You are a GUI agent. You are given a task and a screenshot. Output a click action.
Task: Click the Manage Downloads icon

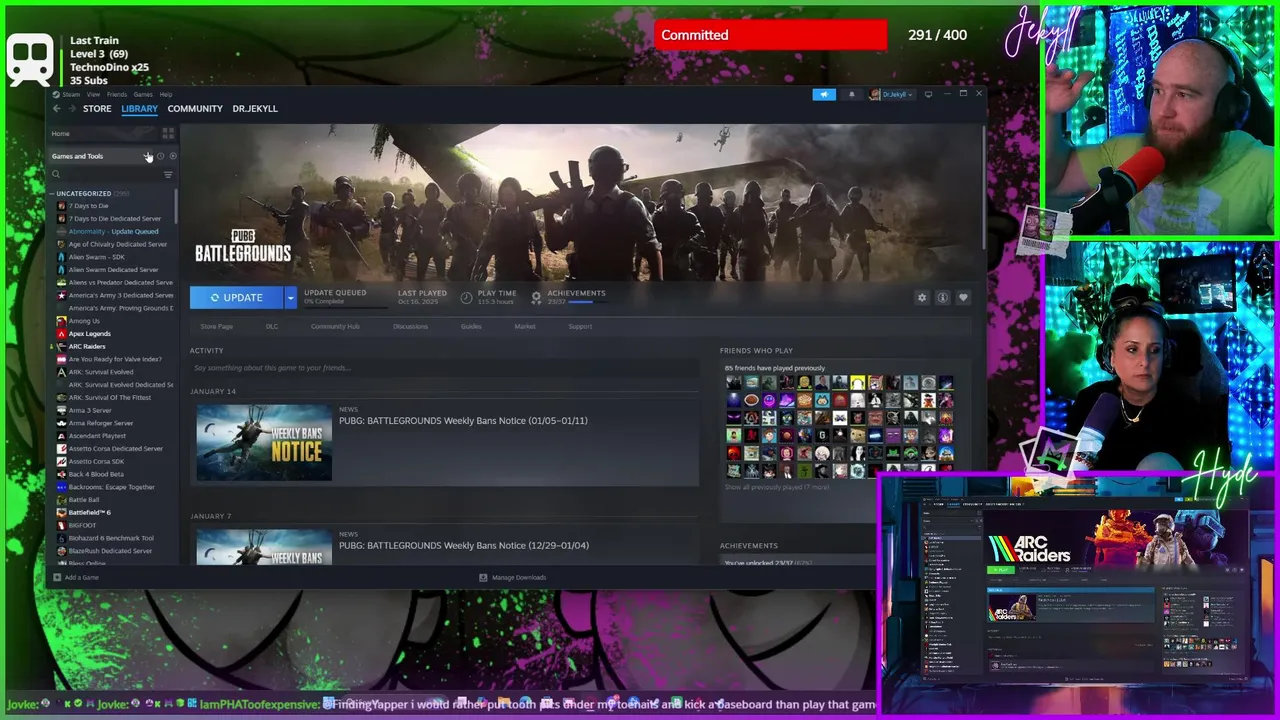coord(483,577)
